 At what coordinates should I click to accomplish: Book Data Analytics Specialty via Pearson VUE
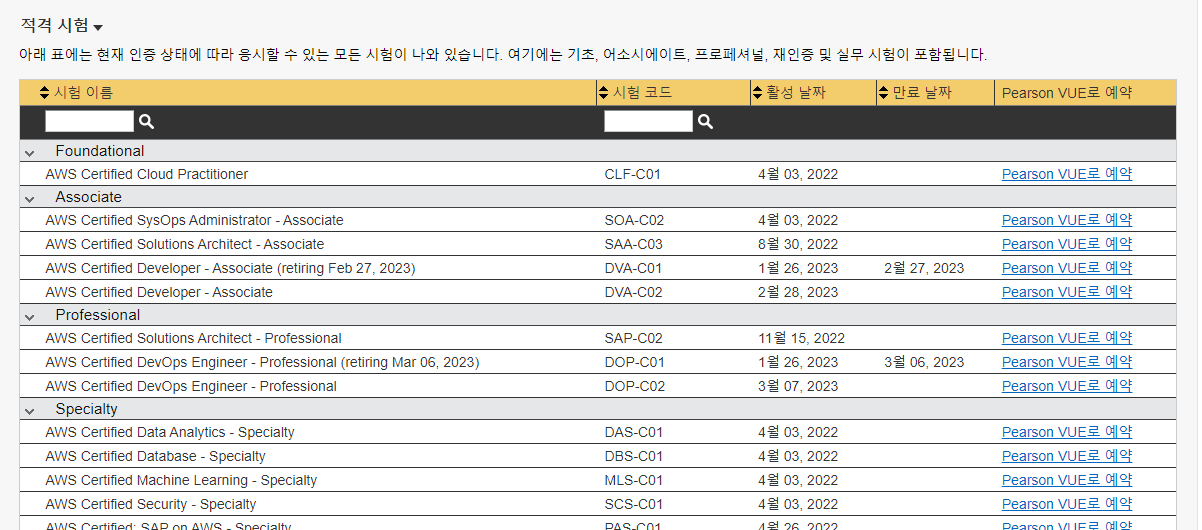pos(1067,432)
